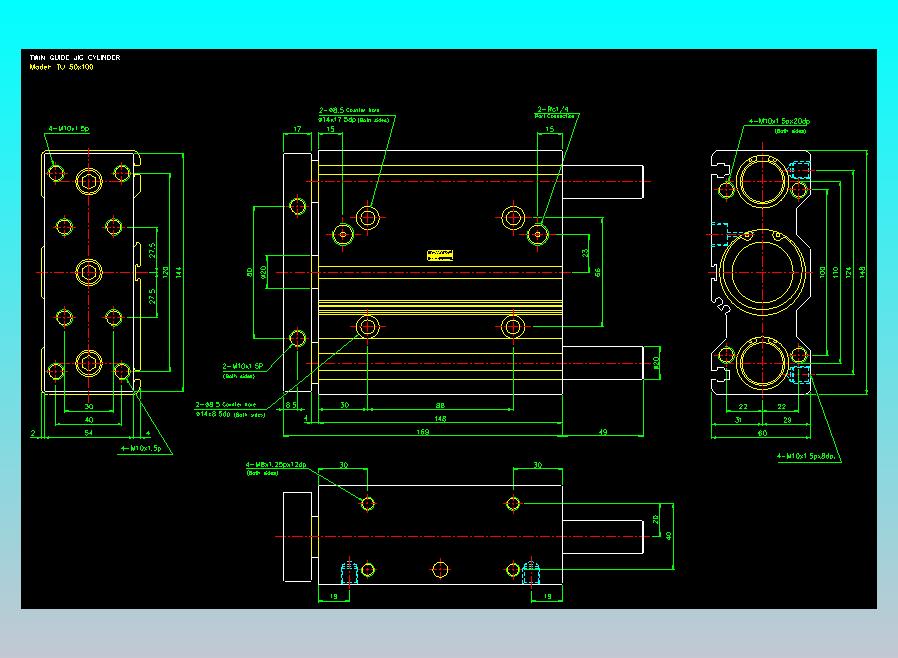898x658 pixels.
Task: Click the 'TWIN GUIDE JIG CYLINDER' title text
Action: (75, 57)
